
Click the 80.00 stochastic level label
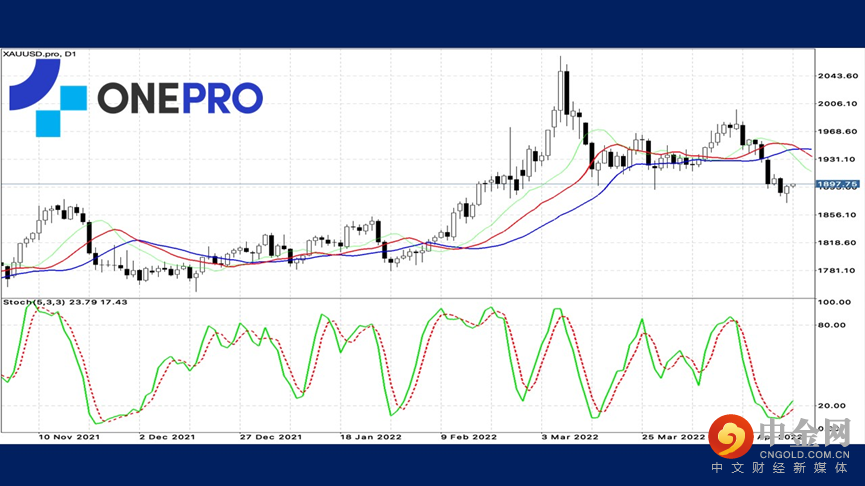coord(832,325)
